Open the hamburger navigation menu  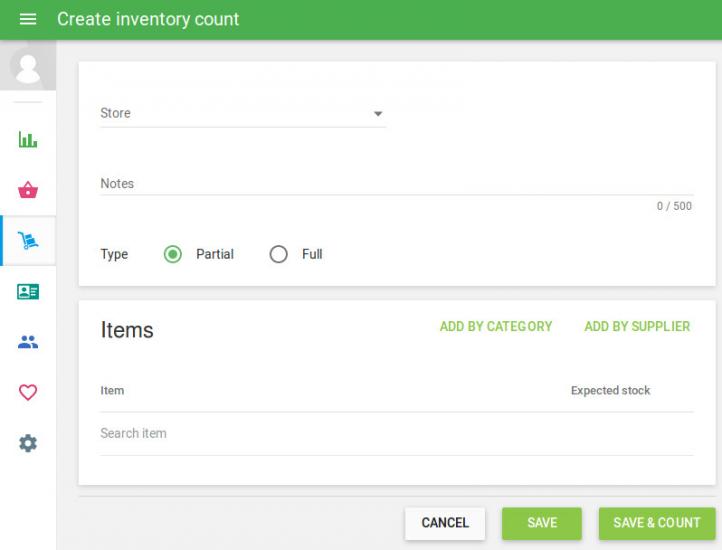[28, 20]
